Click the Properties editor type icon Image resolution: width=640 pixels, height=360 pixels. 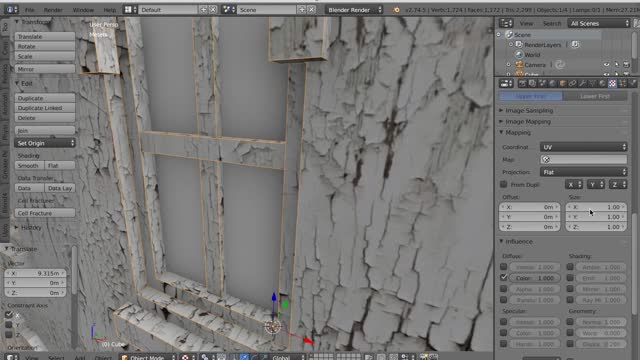[x=506, y=84]
